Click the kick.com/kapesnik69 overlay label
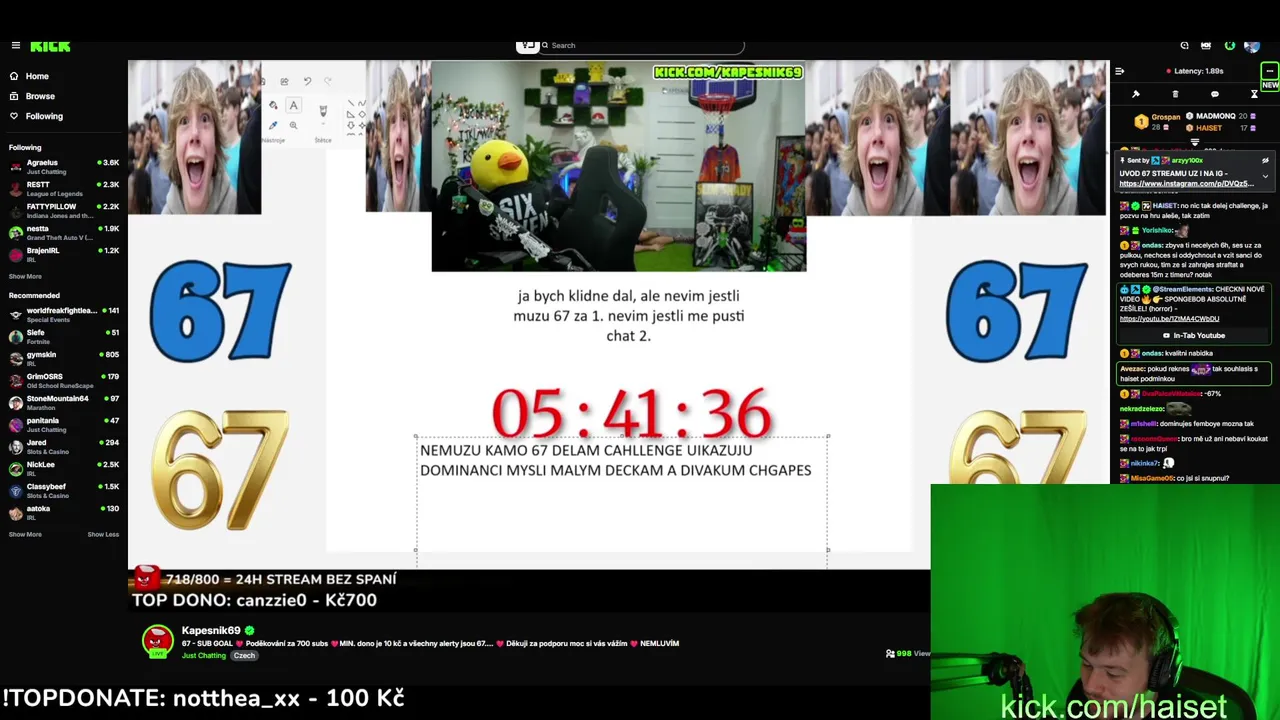1280x720 pixels. click(728, 72)
